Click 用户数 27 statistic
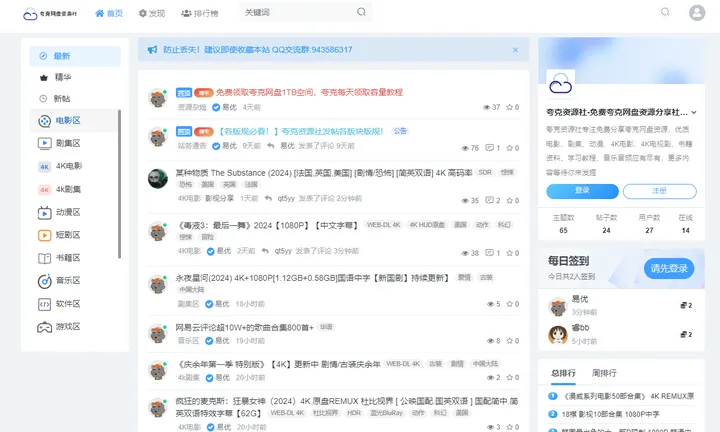The width and height of the screenshot is (720, 432). [649, 224]
